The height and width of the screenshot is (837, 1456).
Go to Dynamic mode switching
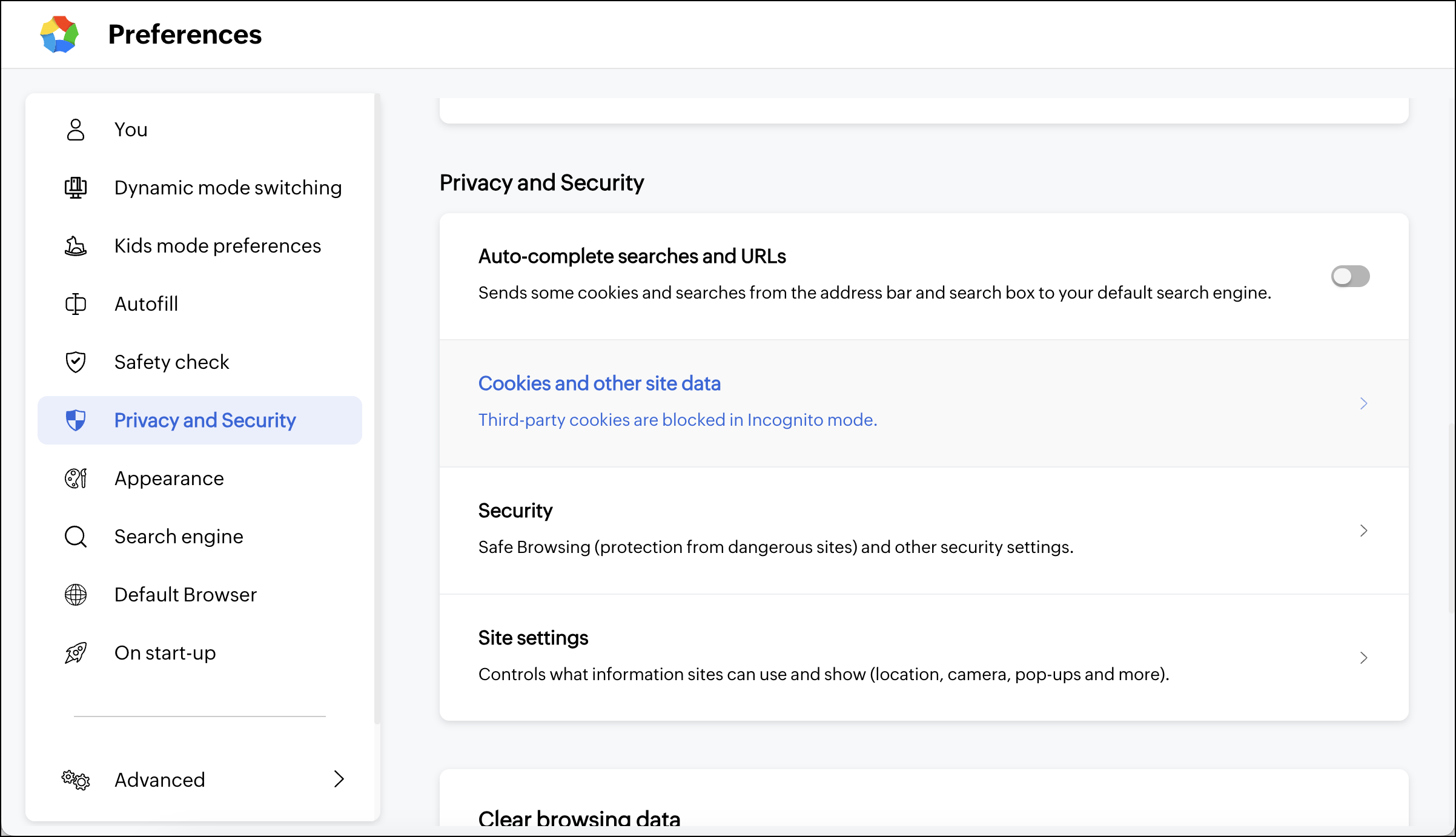200,188
